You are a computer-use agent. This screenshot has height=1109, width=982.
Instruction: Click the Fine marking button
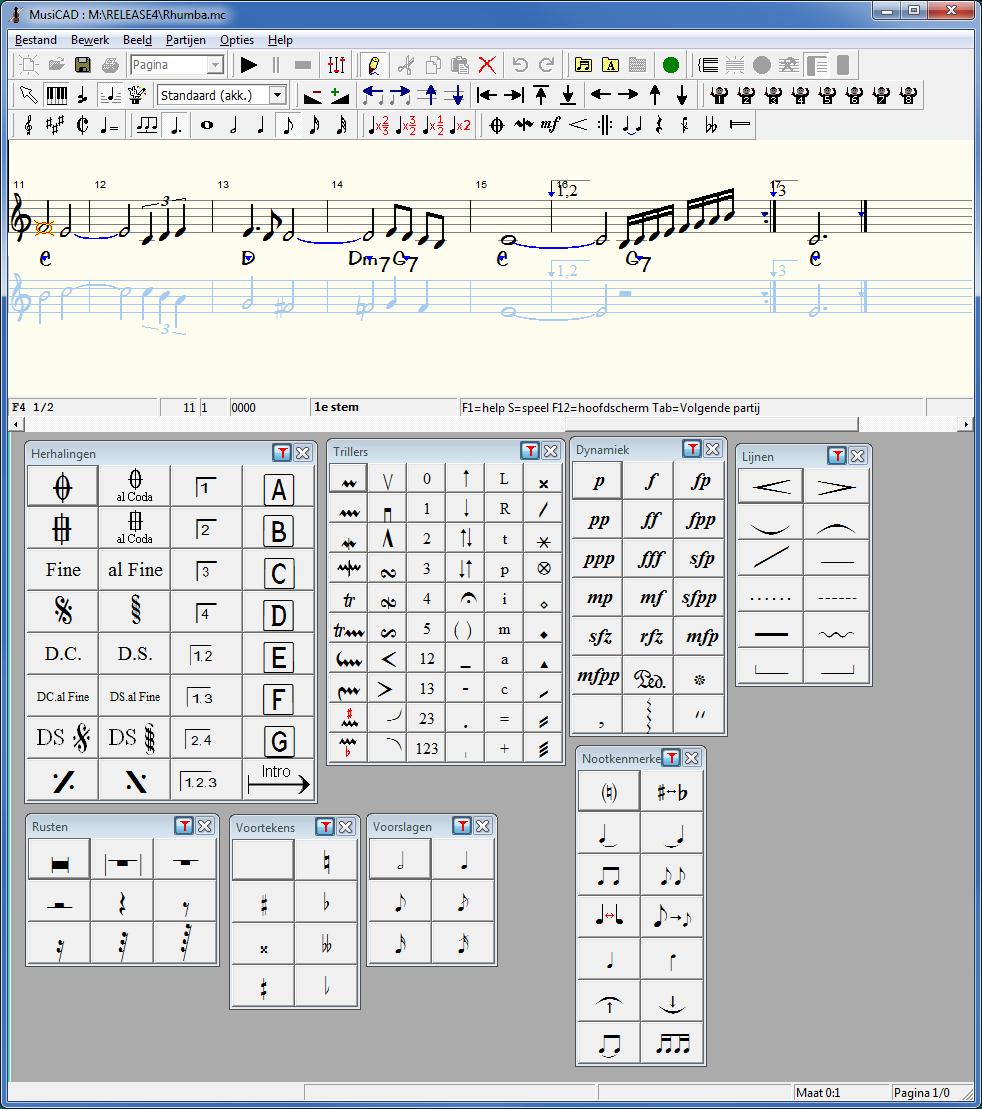62,570
